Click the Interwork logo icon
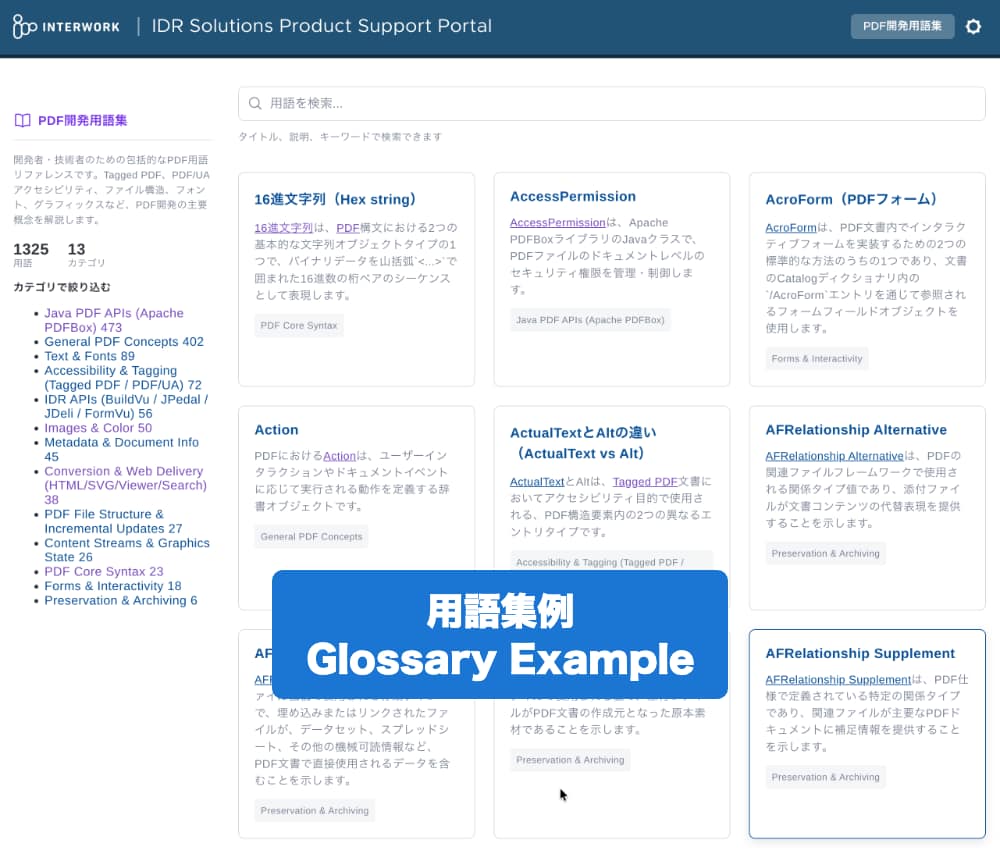Screen dimensions: 1000x851 [25, 27]
